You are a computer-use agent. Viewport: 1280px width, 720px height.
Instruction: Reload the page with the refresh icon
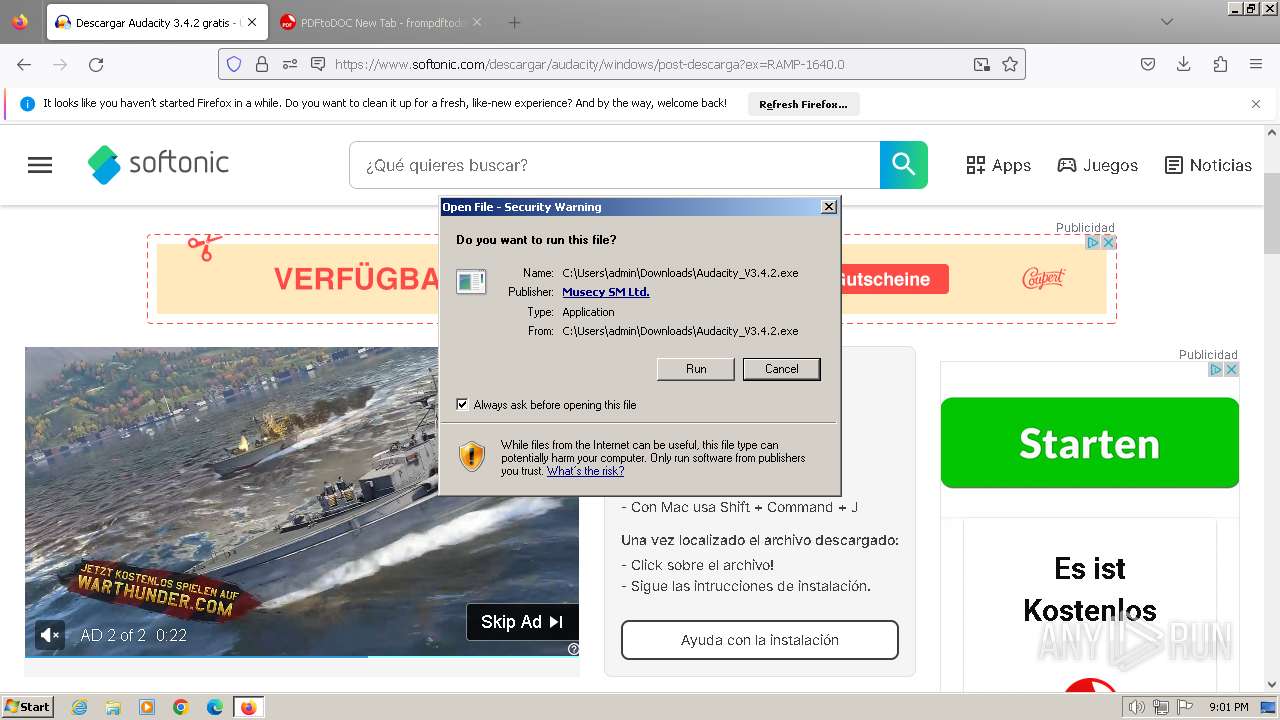(x=96, y=64)
